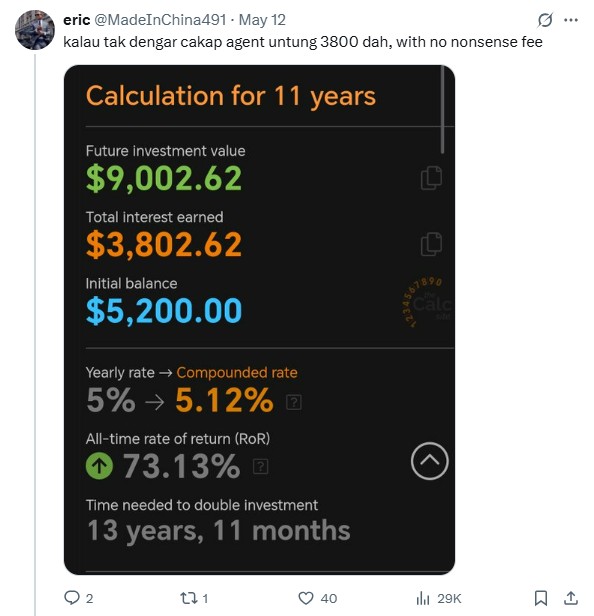Open the display name eric
Viewport: 594px width, 616px height.
[x=77, y=20]
